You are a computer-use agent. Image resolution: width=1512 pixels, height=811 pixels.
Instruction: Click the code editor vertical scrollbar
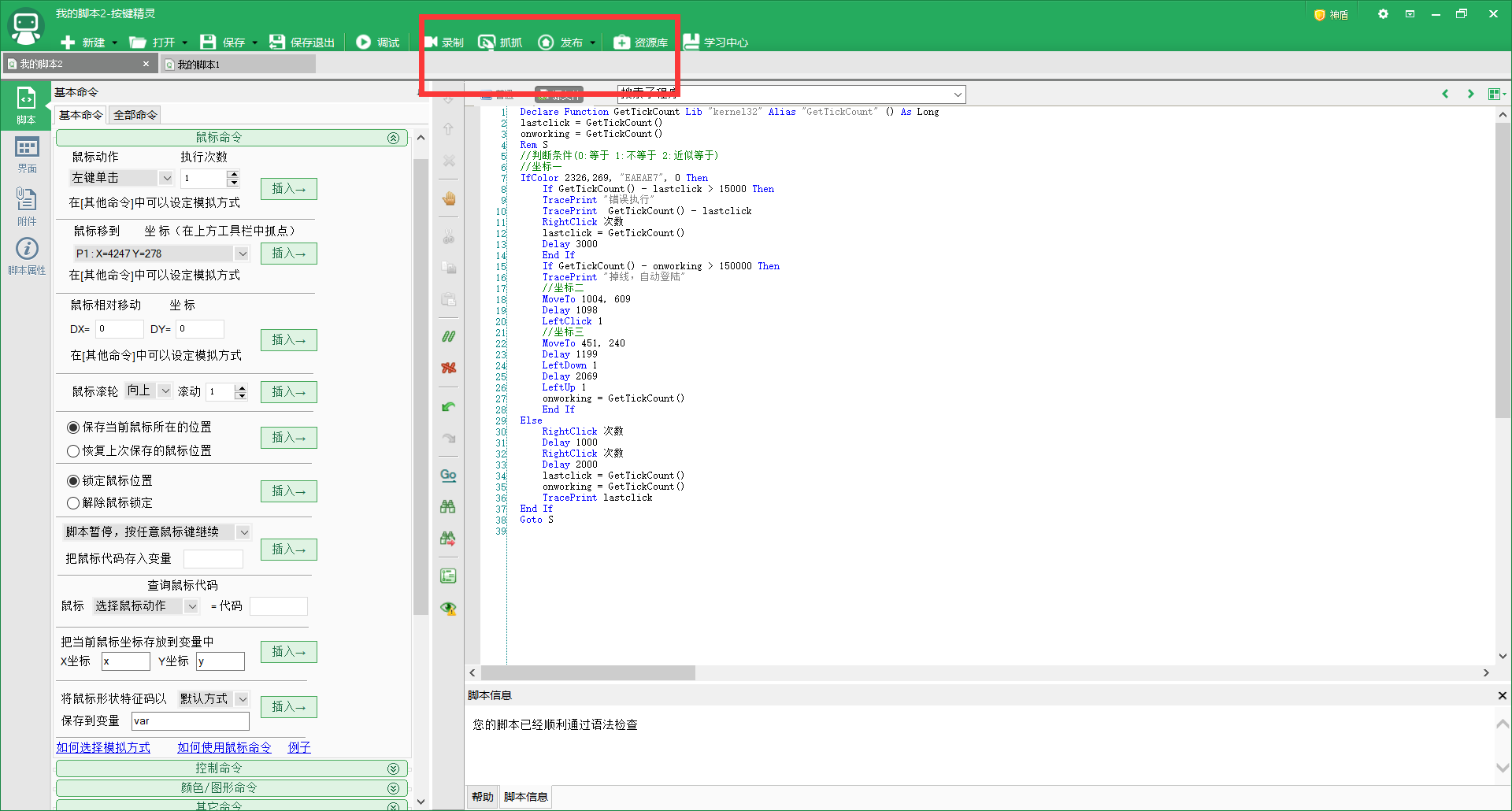[1503, 272]
